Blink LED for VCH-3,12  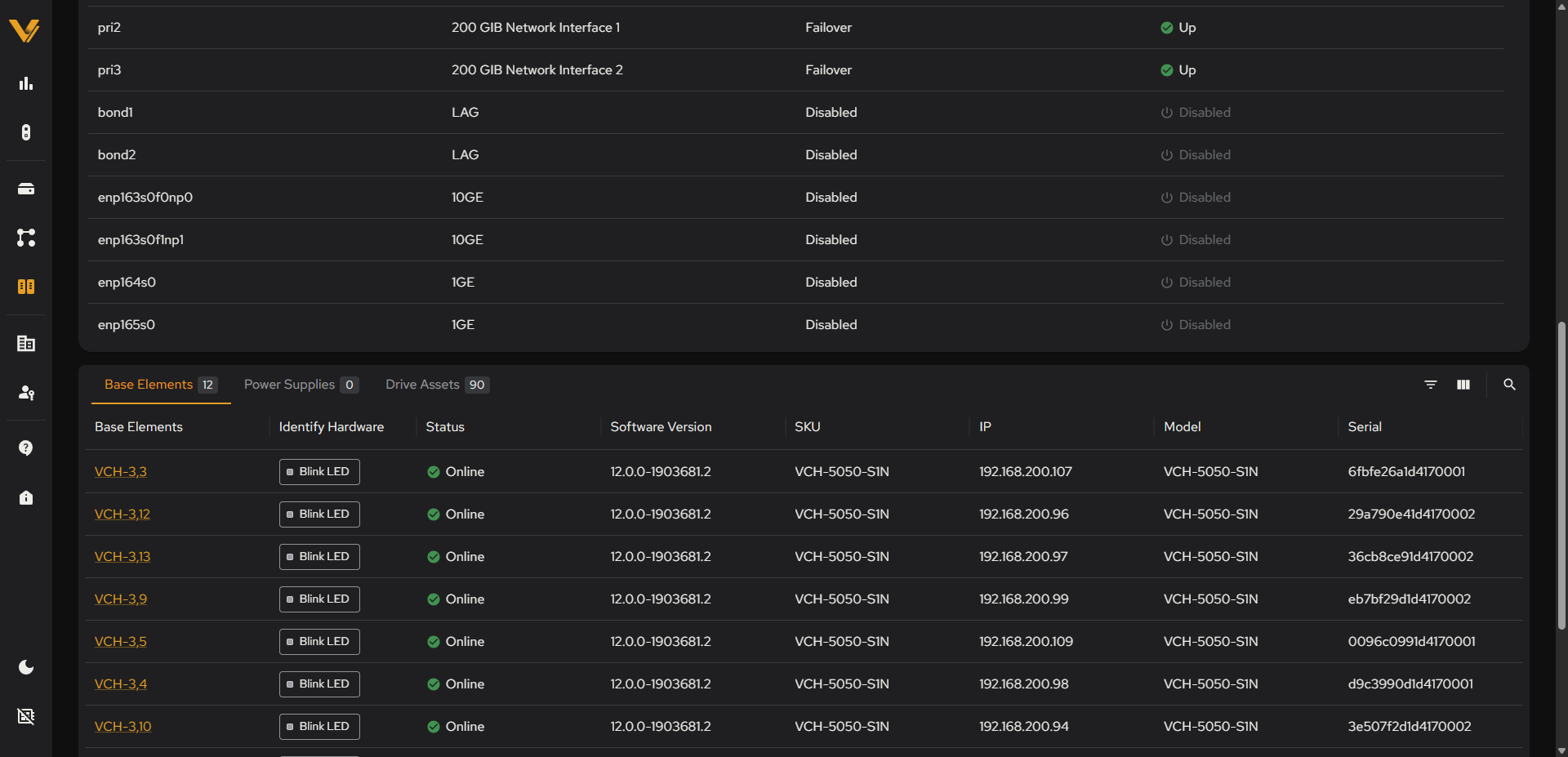click(x=319, y=514)
